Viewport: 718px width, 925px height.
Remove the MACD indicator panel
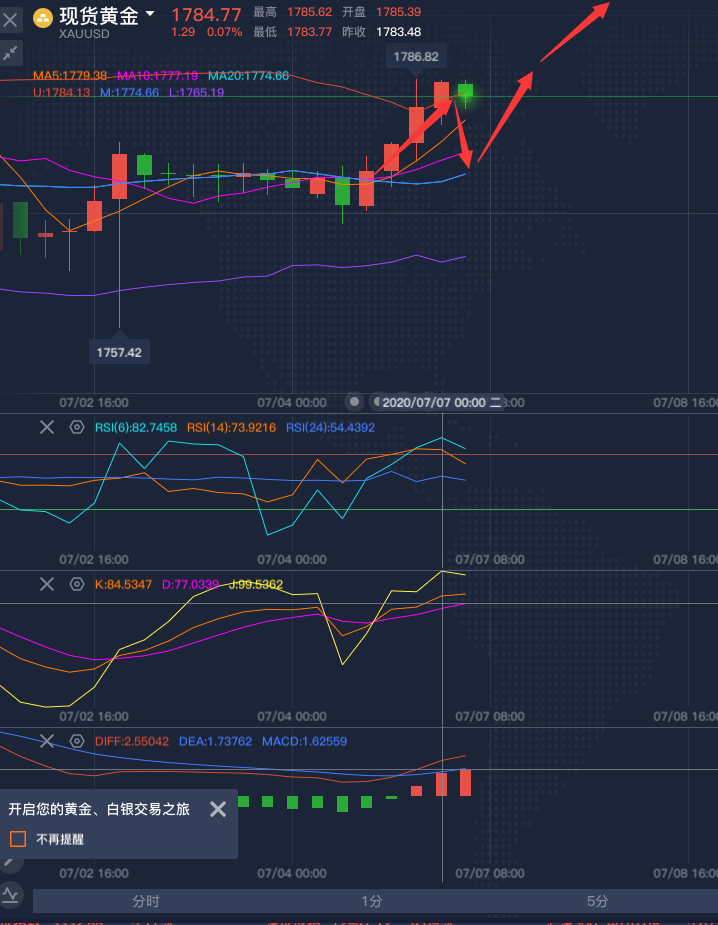[47, 741]
